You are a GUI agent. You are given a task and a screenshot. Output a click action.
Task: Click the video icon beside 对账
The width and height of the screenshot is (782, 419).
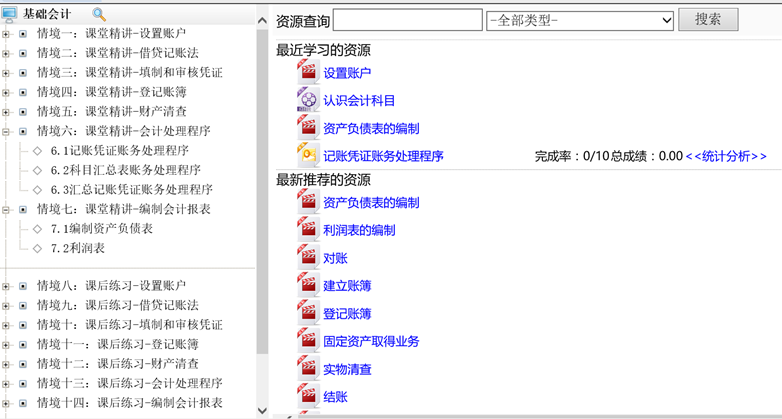(x=307, y=257)
